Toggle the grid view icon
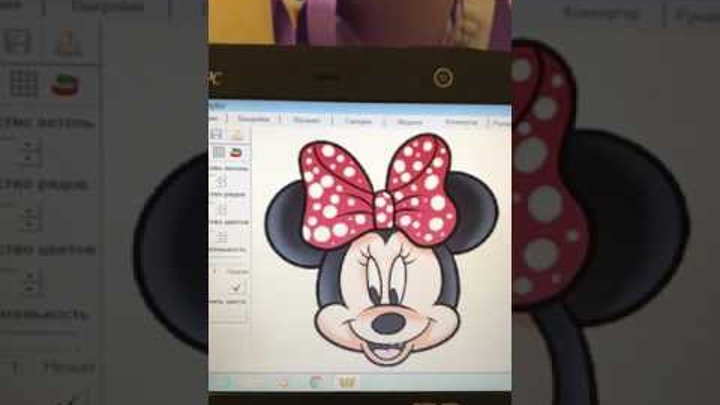 click(217, 153)
